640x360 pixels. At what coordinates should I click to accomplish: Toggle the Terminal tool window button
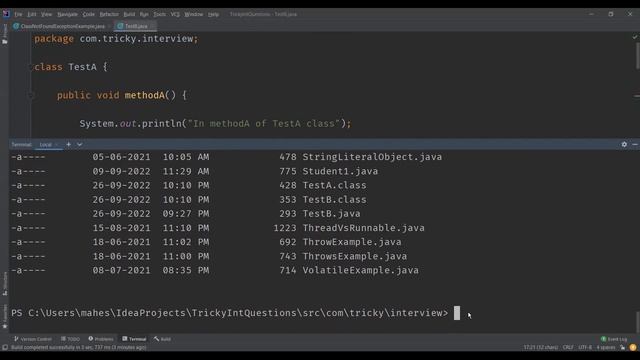tap(134, 339)
